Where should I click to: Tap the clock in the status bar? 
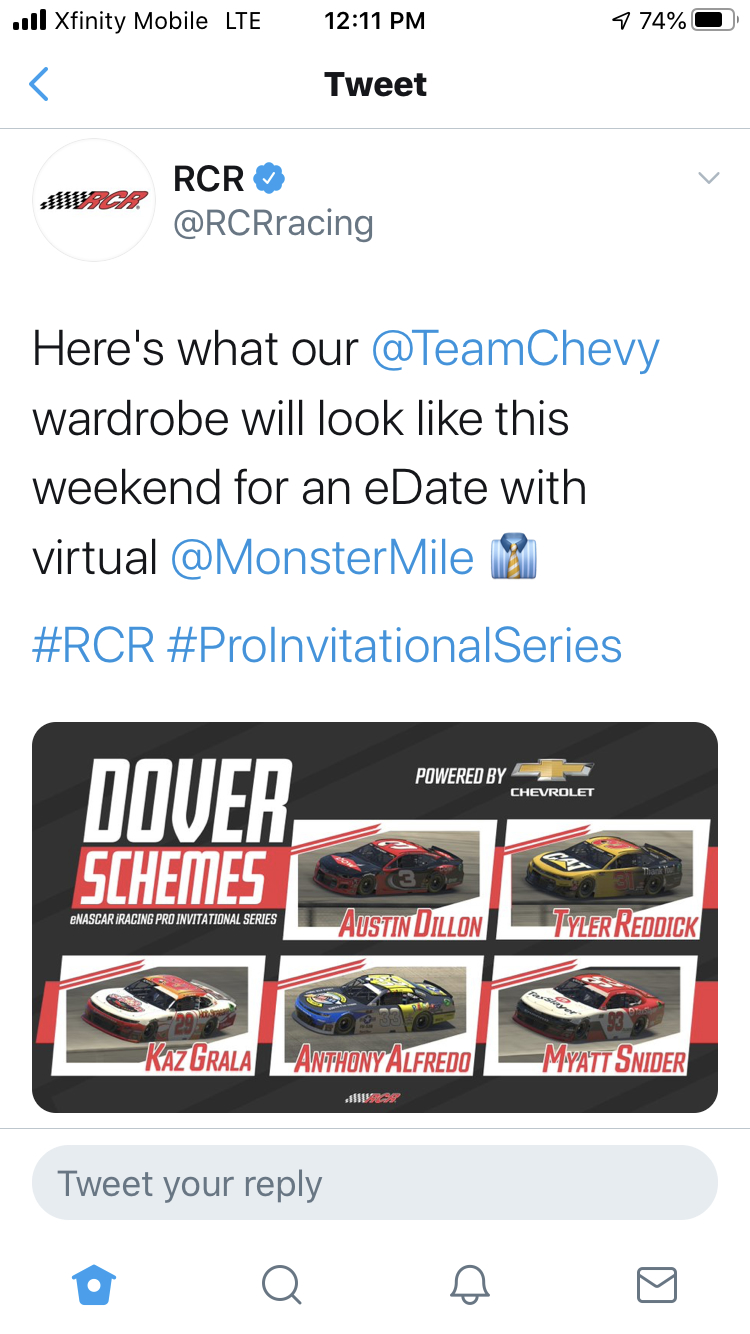tap(375, 21)
